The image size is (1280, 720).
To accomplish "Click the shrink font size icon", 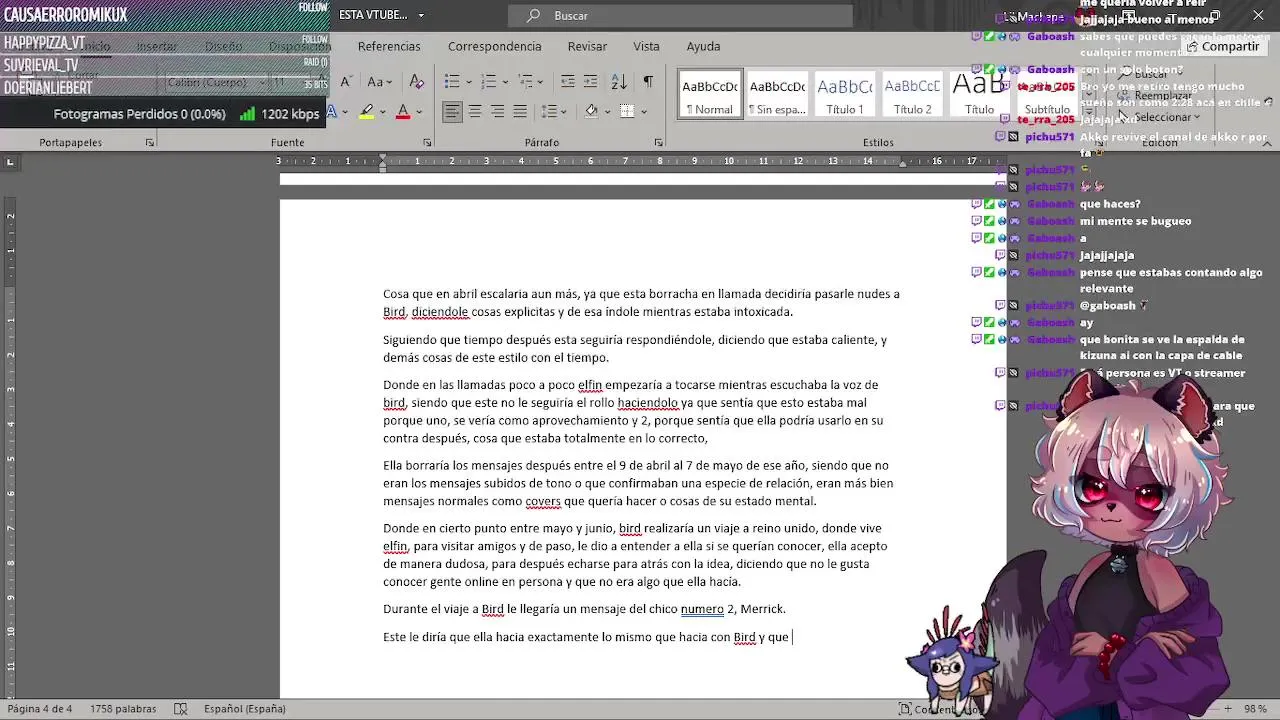I will point(345,82).
